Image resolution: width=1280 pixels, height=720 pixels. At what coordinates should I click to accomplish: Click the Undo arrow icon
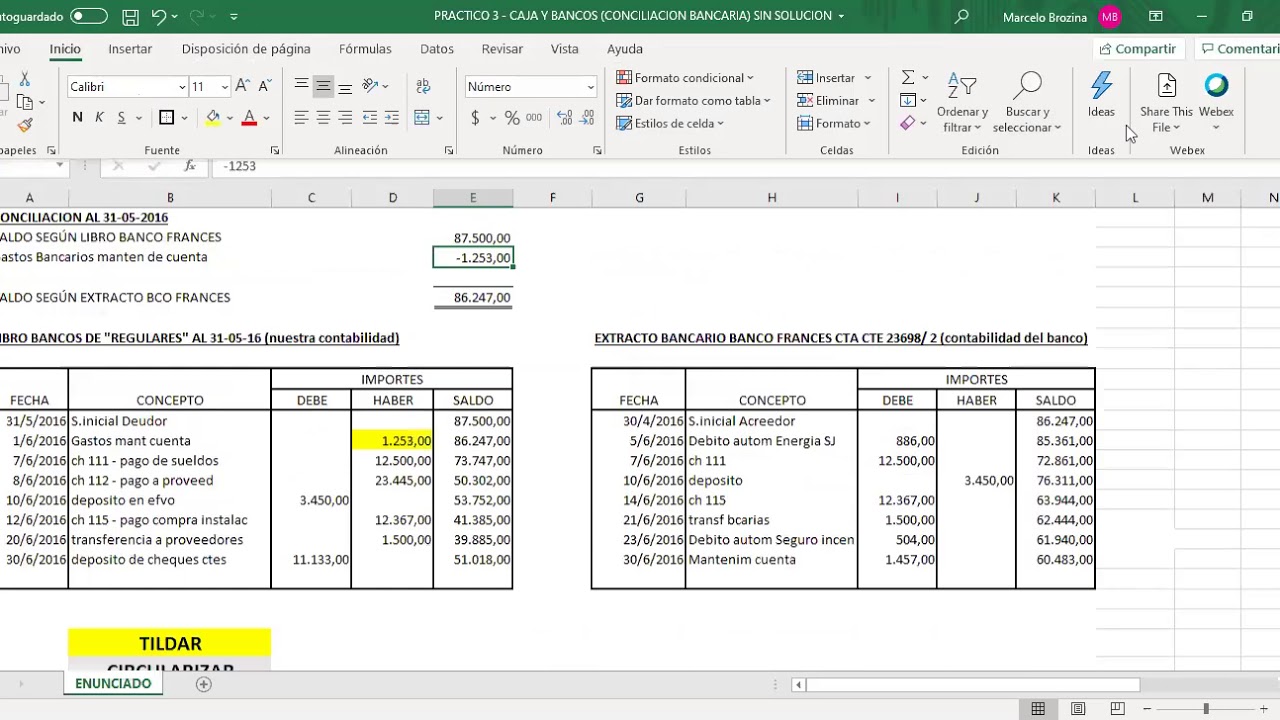(159, 16)
